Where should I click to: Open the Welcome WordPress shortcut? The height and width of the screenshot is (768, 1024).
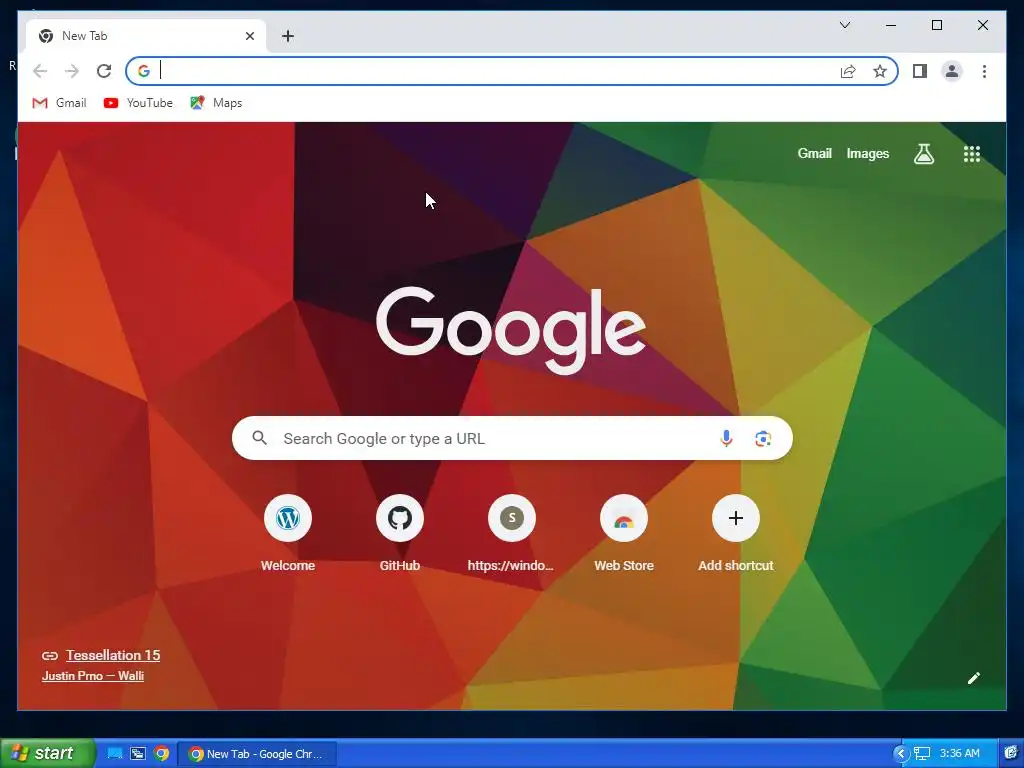[288, 532]
